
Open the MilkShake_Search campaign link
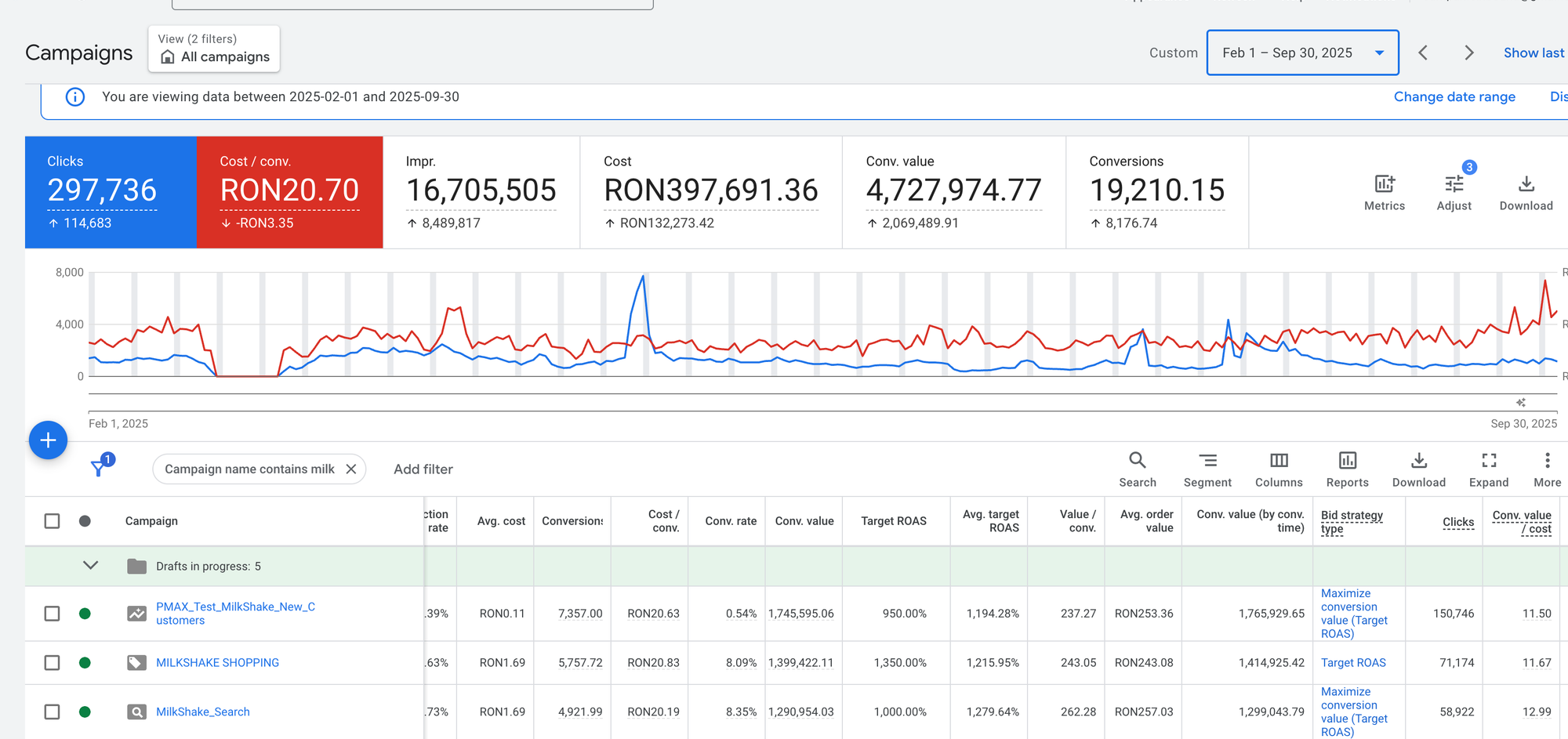[203, 712]
